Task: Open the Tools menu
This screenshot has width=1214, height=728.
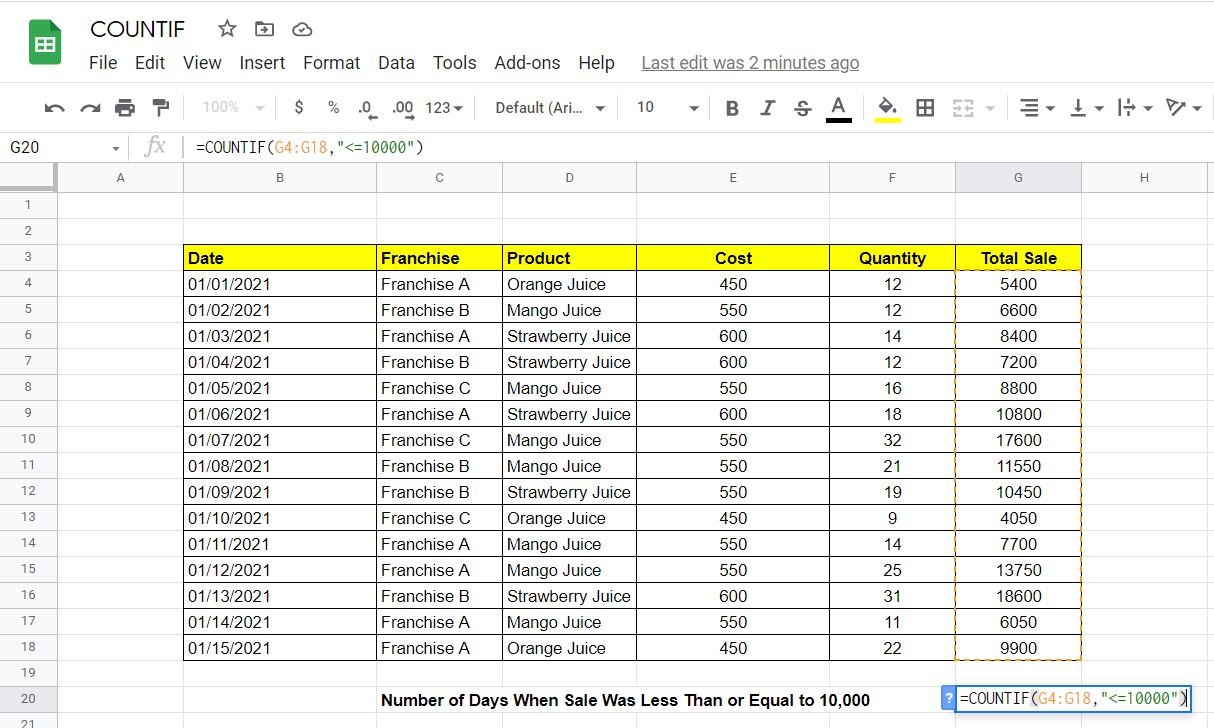Action: (454, 62)
